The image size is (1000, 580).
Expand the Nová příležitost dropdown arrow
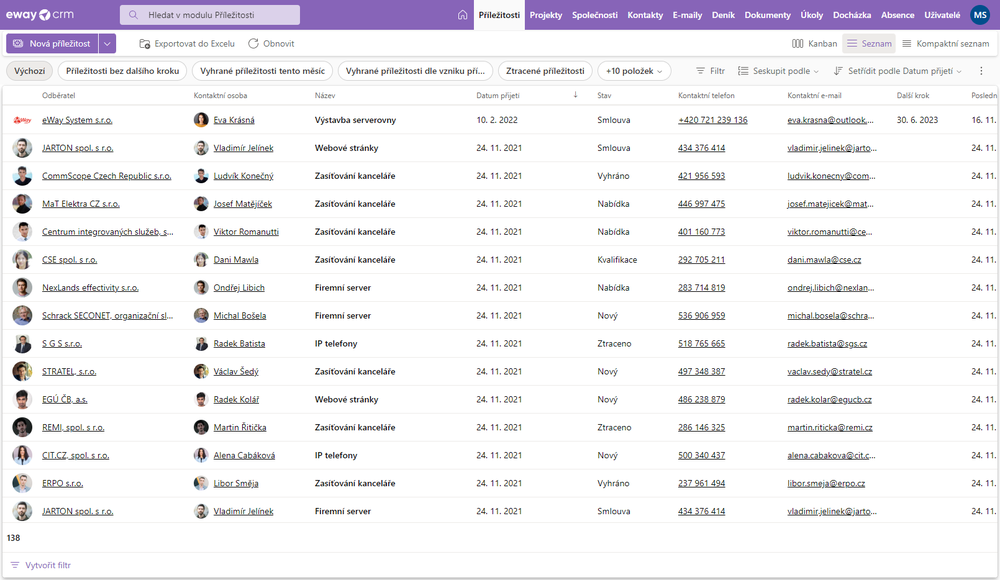(107, 43)
